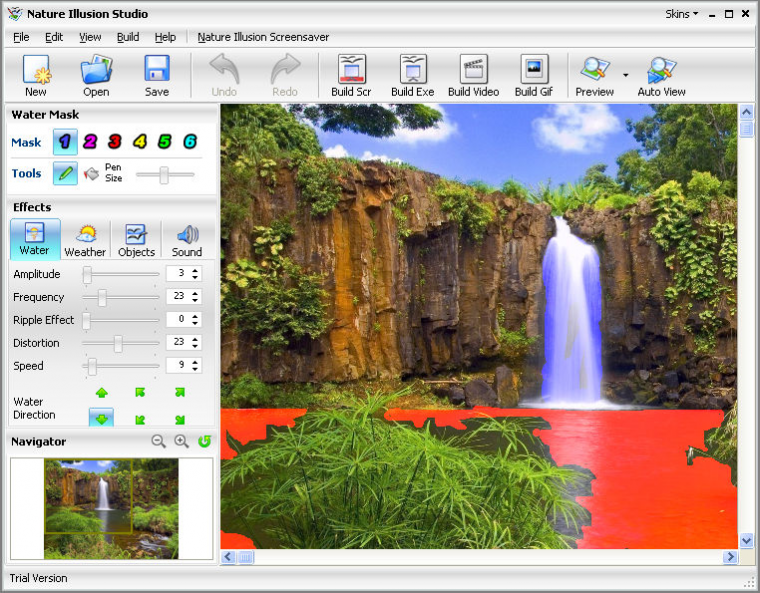Screen dimensions: 760x593
Task: Click the Open button in toolbar
Action: (96, 75)
